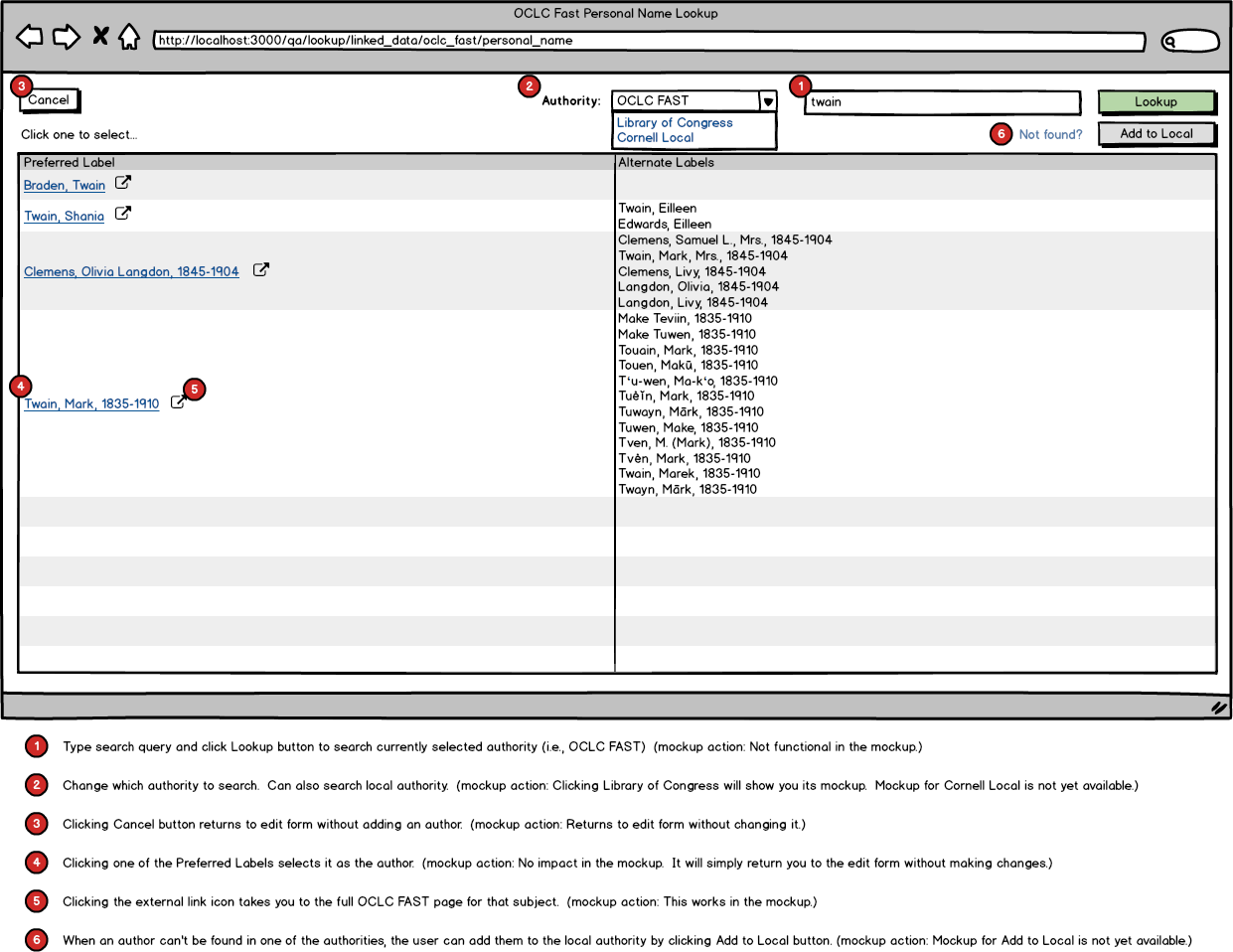
Task: Click the Add to Local button
Action: [x=1156, y=133]
